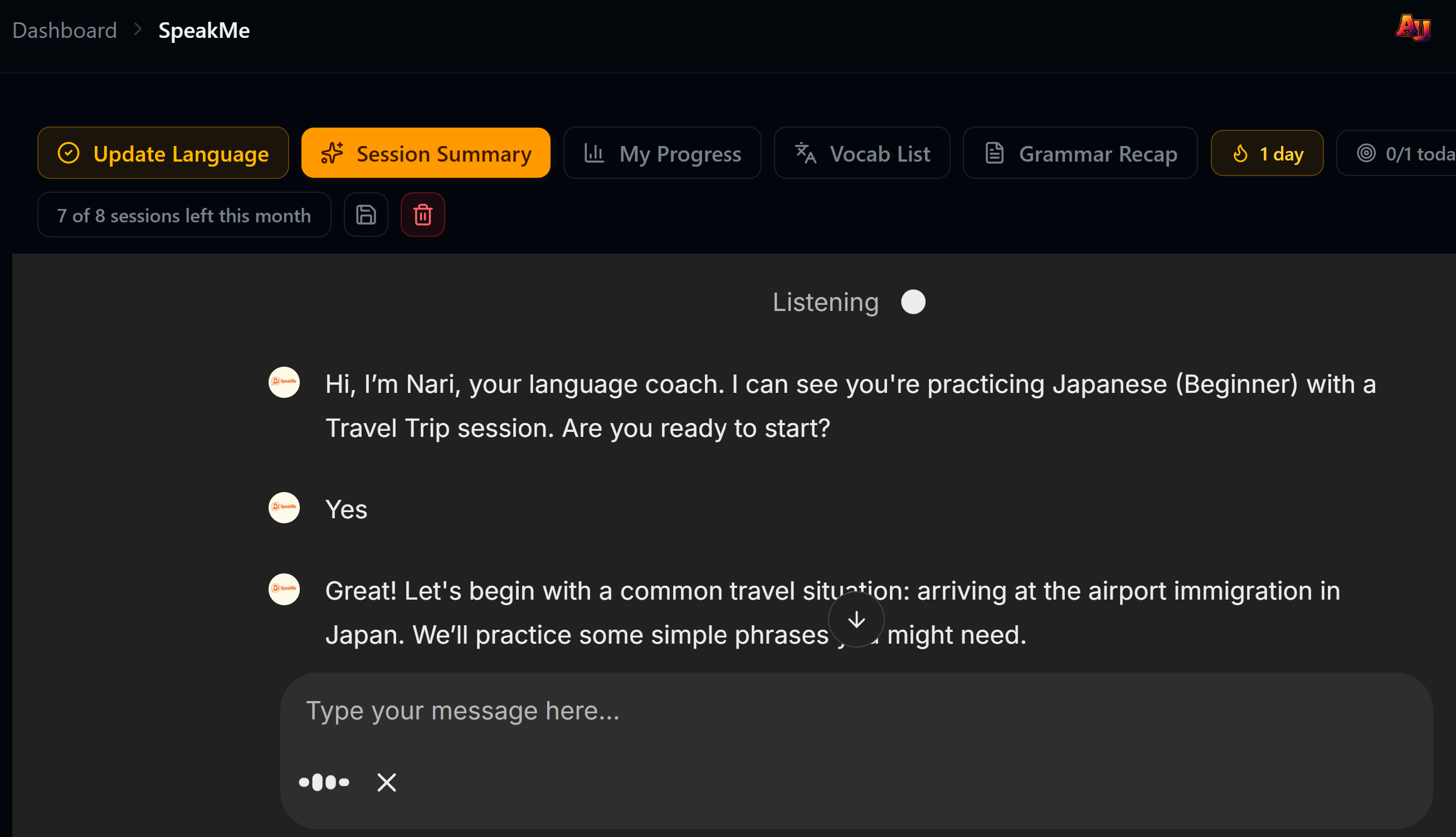Click Nari's greeting message text
Viewport: 1456px width, 837px height.
pyautogui.click(x=851, y=406)
